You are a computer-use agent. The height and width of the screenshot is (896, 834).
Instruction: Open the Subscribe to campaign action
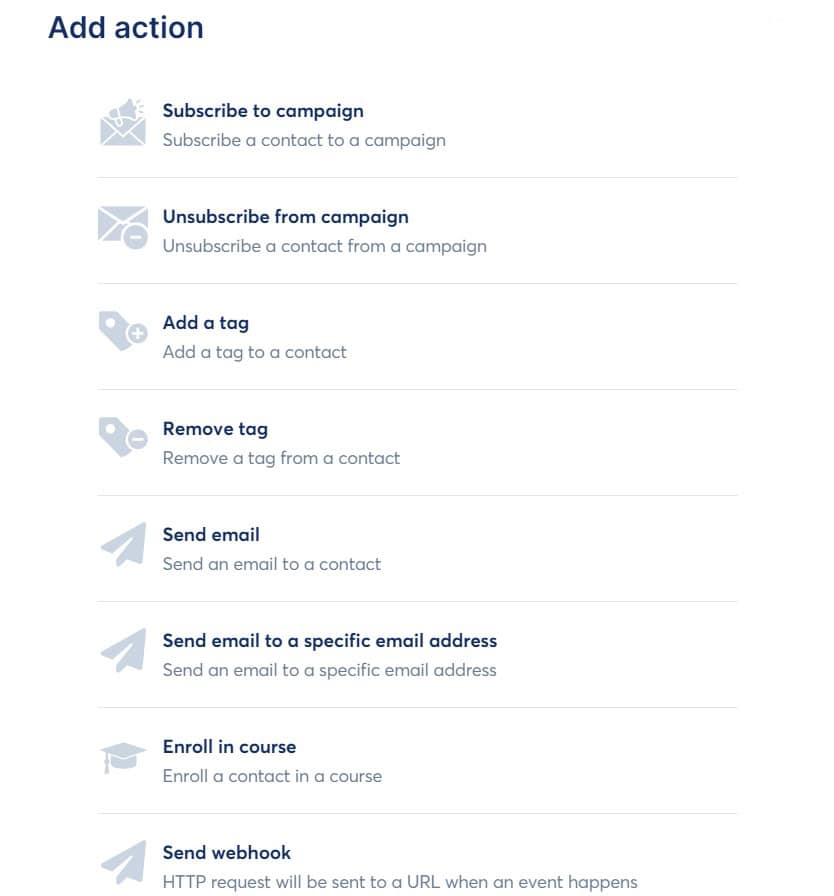click(263, 111)
